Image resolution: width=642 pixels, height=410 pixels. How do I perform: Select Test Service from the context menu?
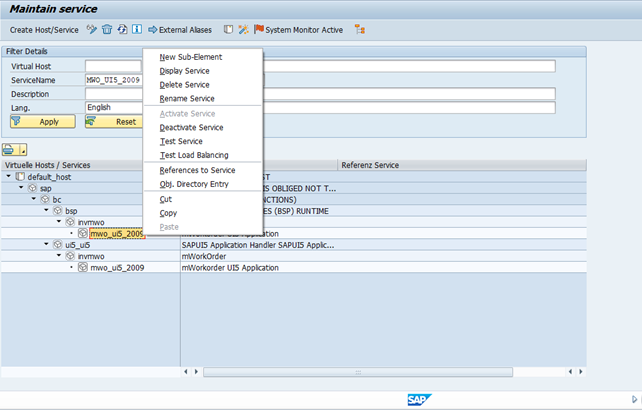click(x=181, y=141)
